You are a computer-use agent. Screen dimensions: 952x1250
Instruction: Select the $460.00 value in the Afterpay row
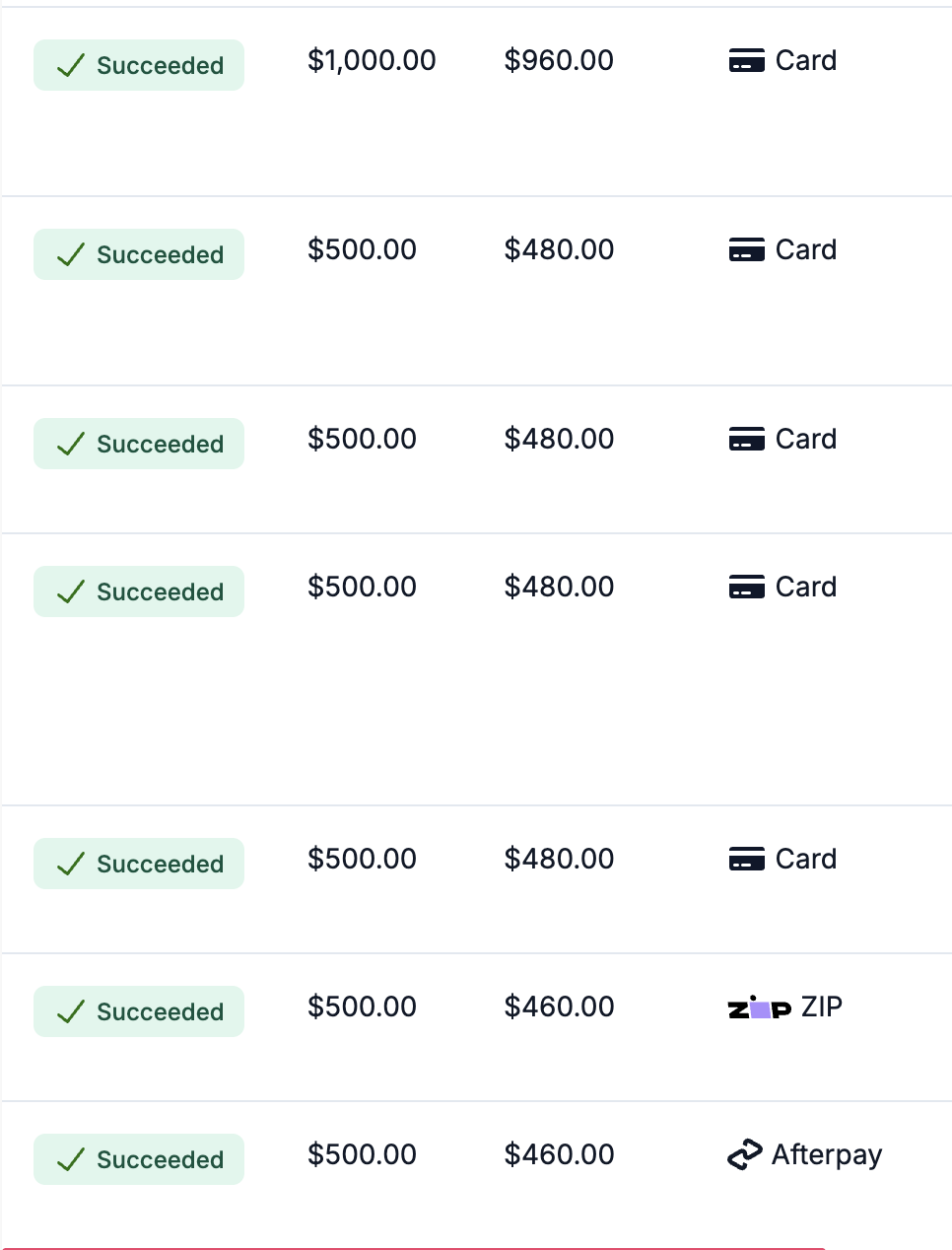559,1155
